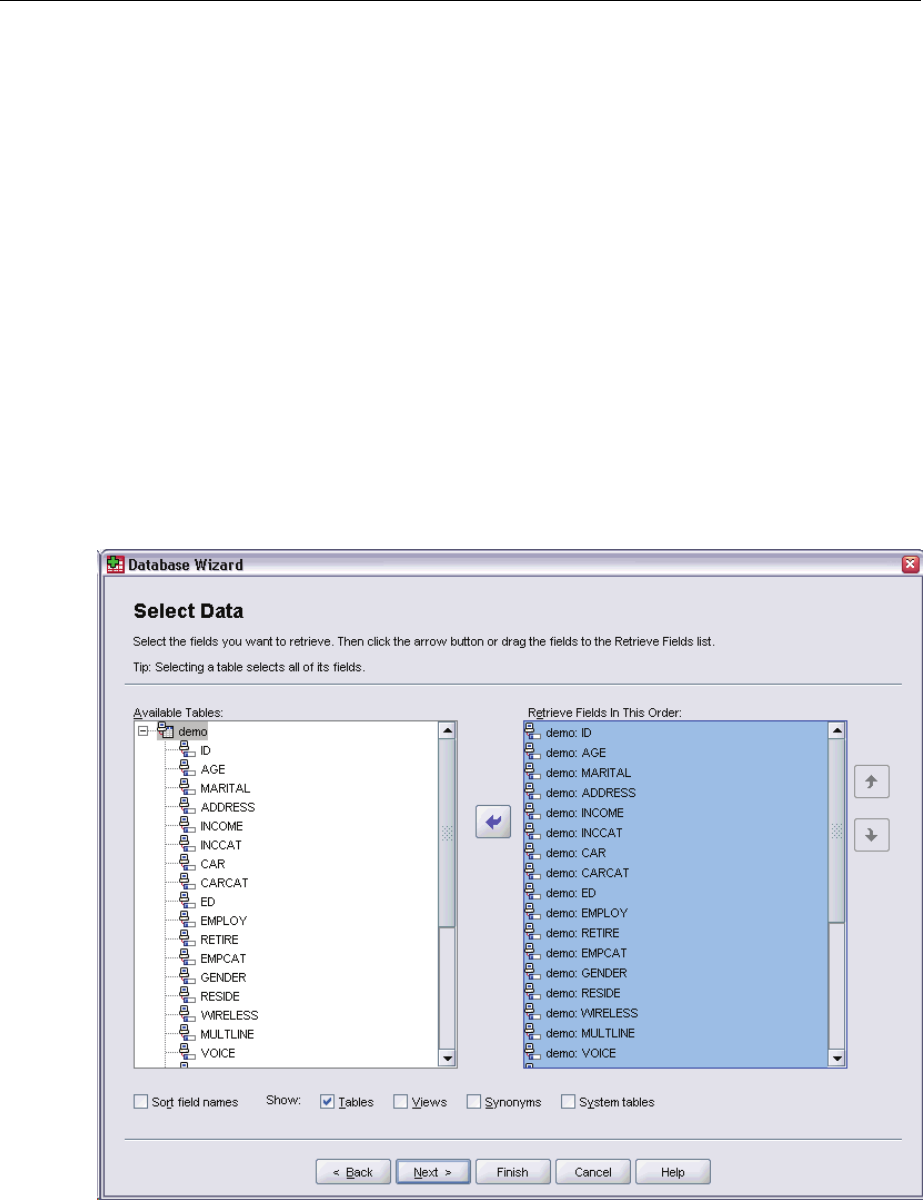The width and height of the screenshot is (923, 1200).
Task: Select 'demo: RETIRE' in retrieve list
Action: pos(583,932)
